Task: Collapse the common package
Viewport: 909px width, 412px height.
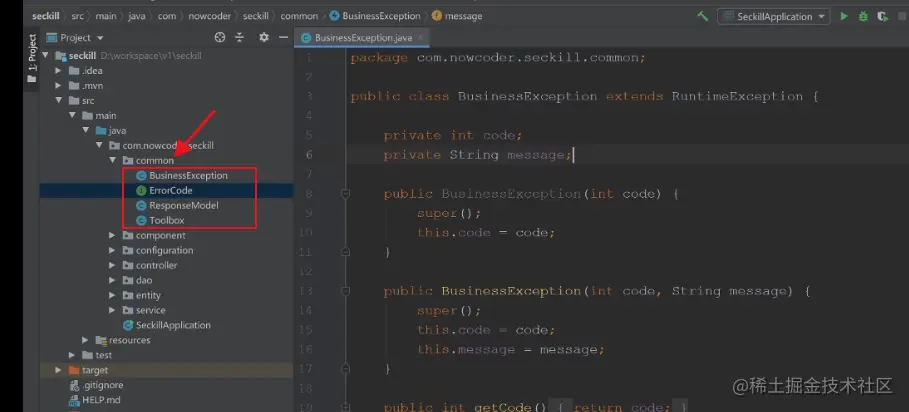Action: click(113, 161)
